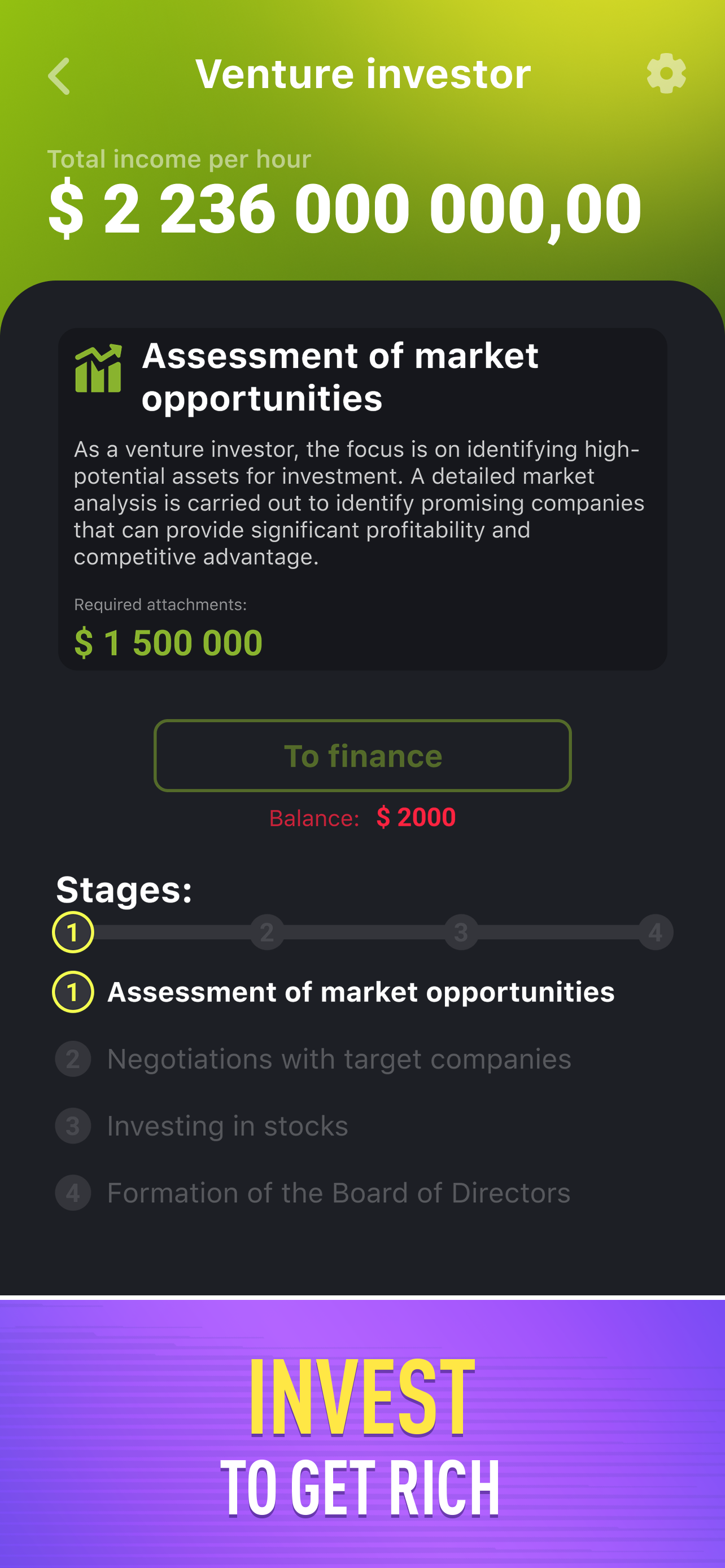
Task: Tap the grey number 3 list badge
Action: pyautogui.click(x=73, y=1126)
